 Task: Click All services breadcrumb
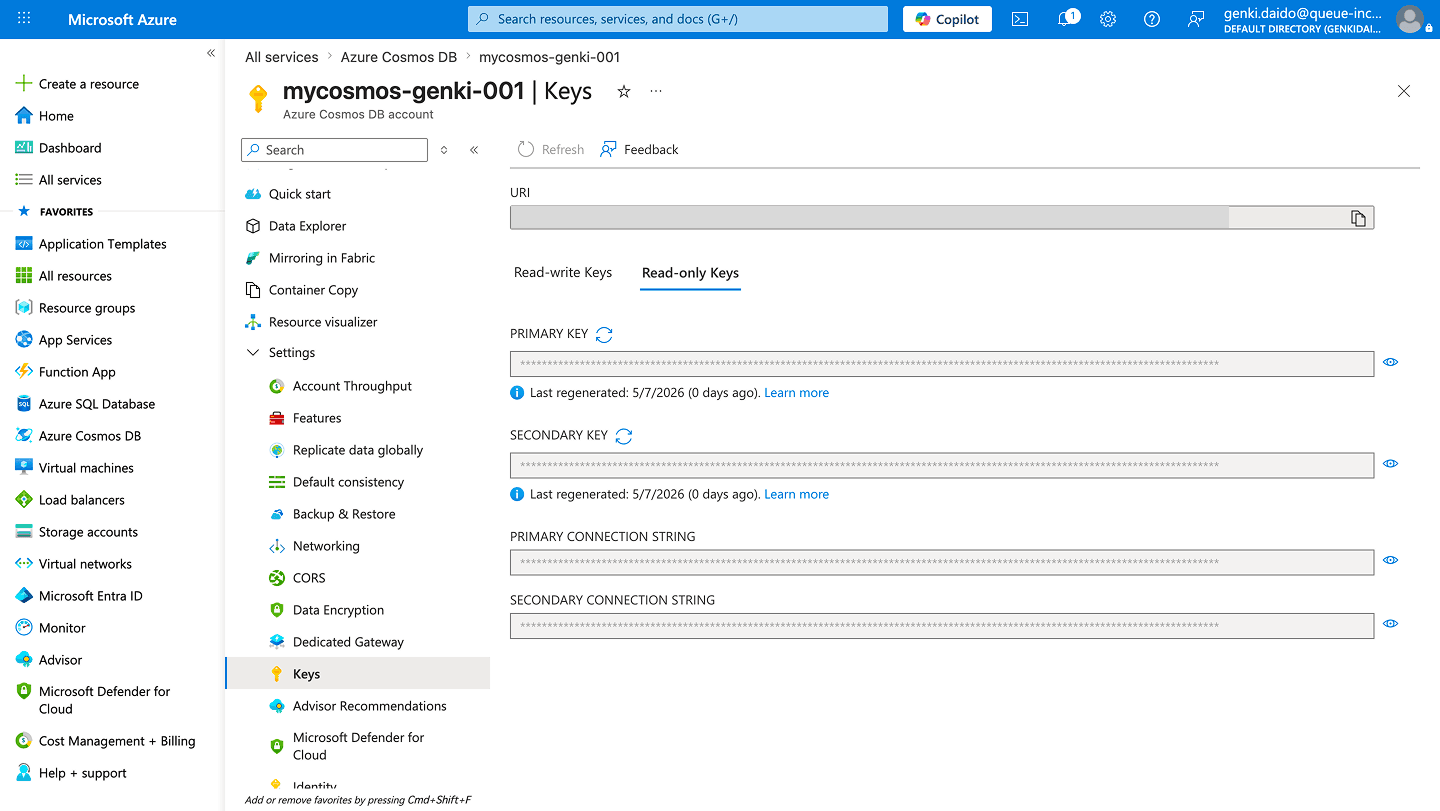tap(282, 57)
